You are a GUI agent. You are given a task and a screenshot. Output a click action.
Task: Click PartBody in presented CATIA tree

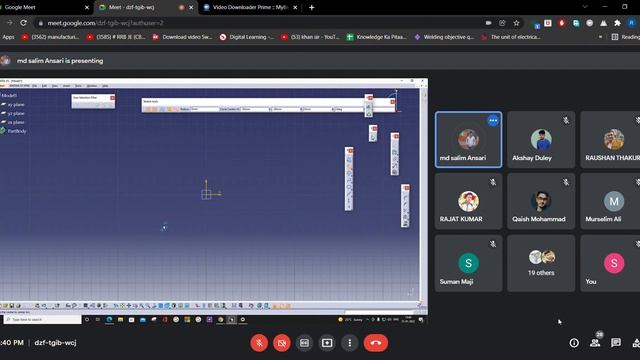click(x=13, y=131)
